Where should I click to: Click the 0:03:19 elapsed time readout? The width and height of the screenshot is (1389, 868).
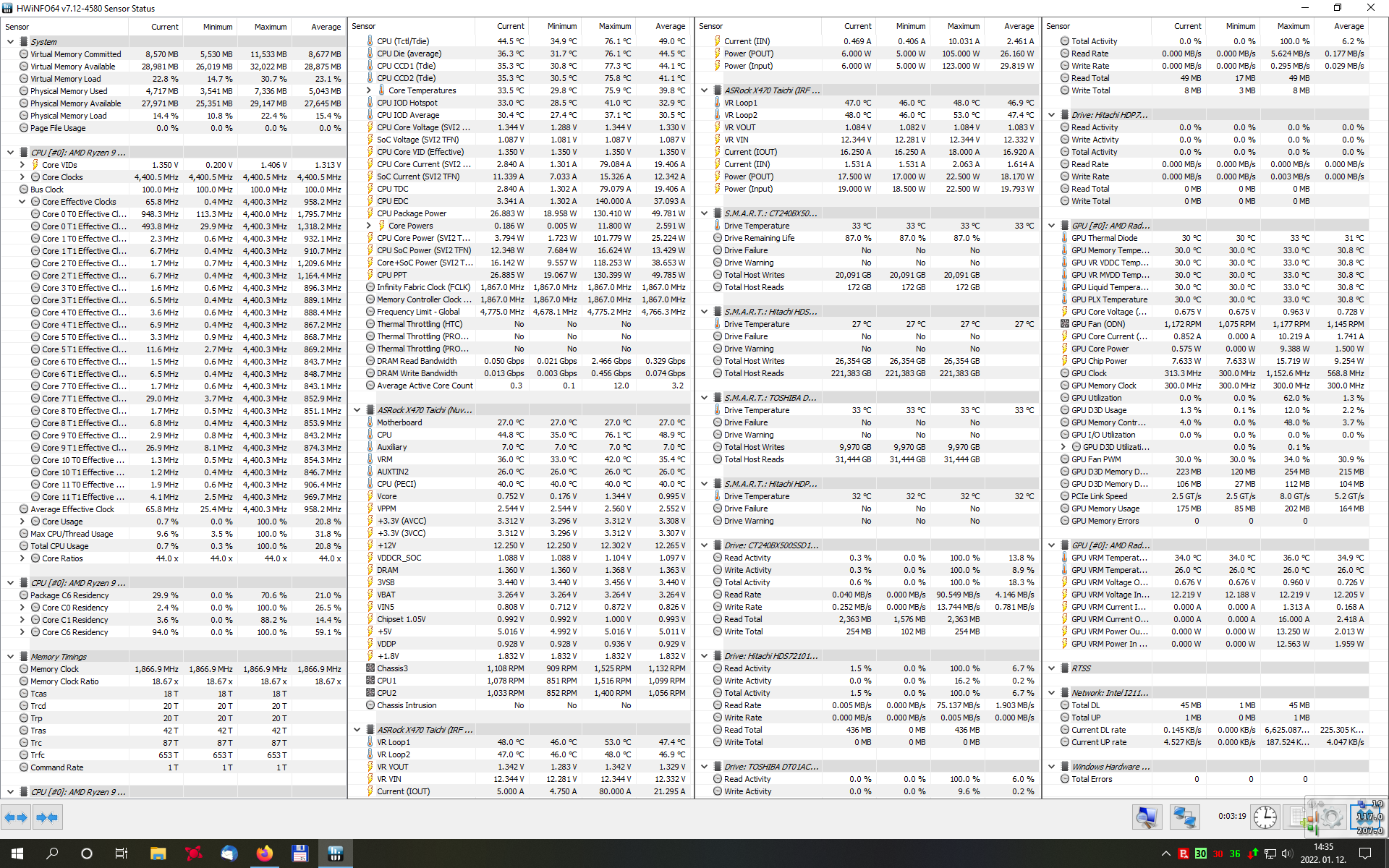(x=1232, y=816)
